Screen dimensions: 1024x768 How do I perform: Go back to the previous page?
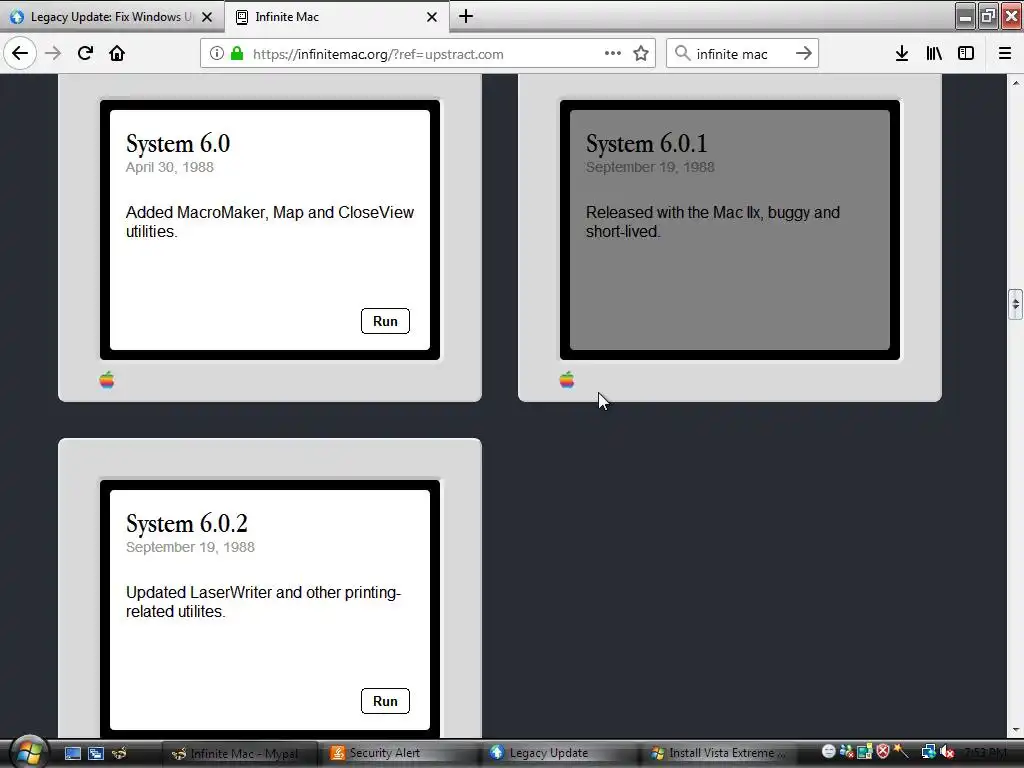pyautogui.click(x=20, y=54)
